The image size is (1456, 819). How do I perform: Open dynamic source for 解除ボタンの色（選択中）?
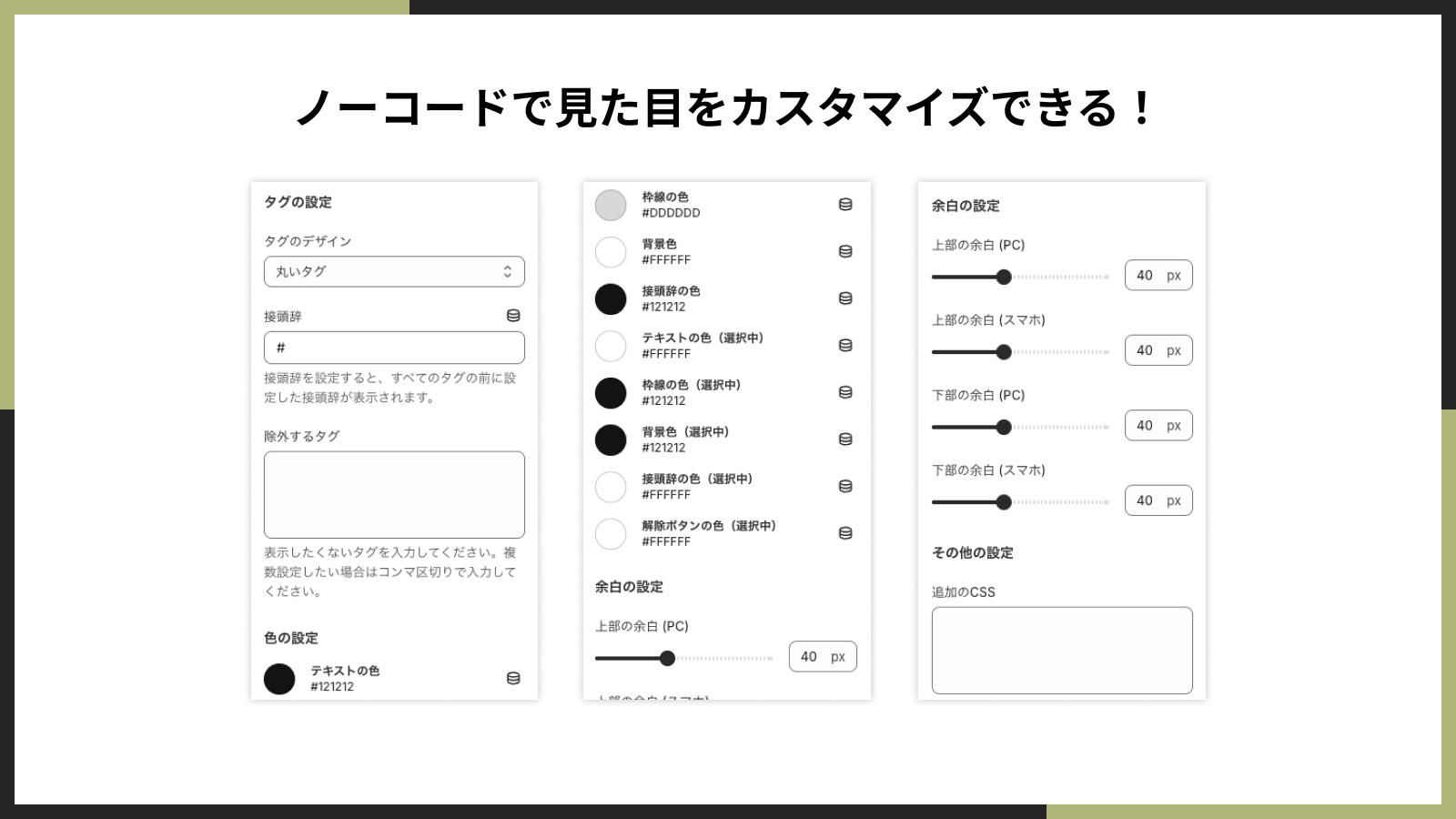coord(844,533)
